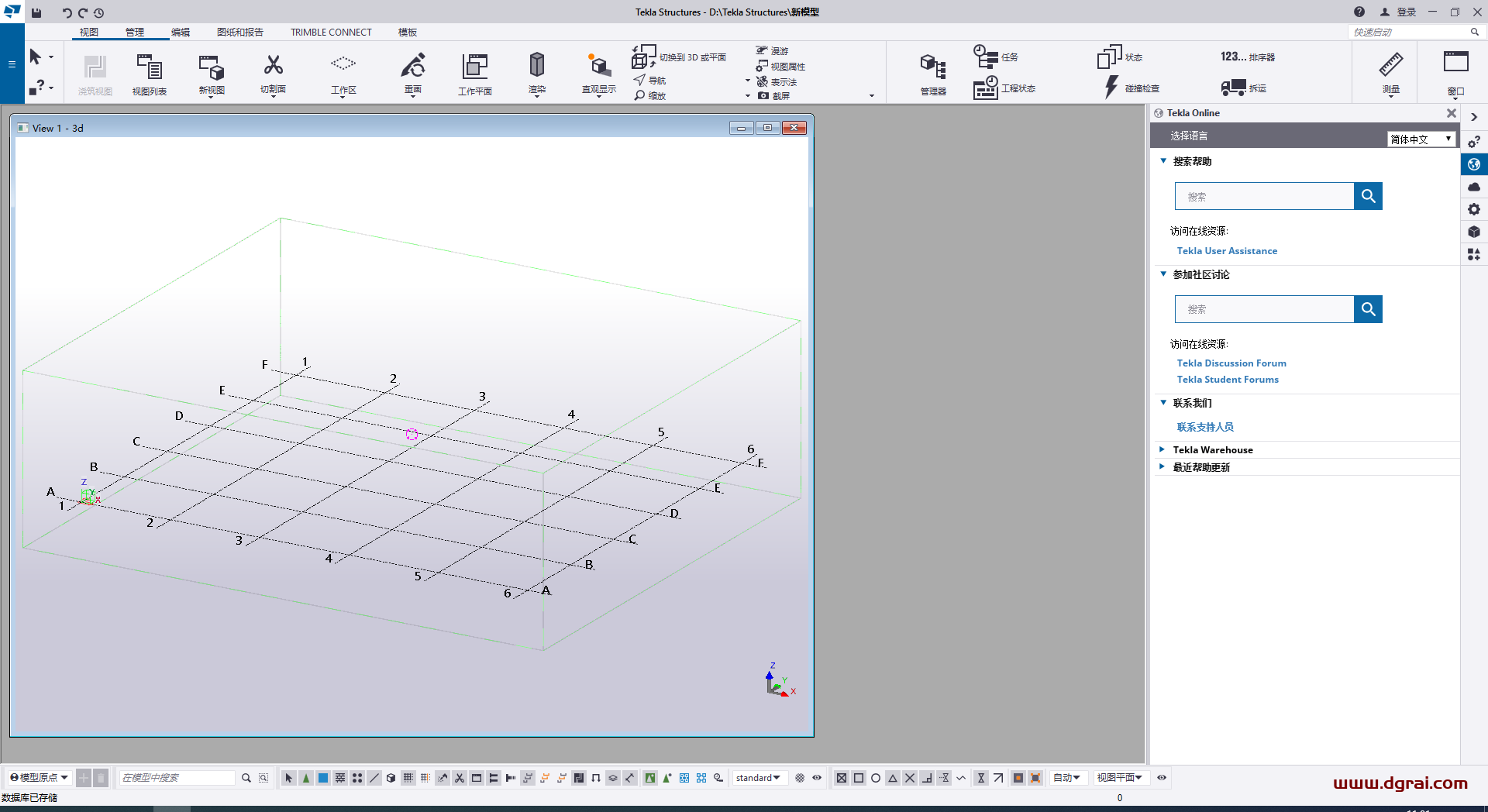Toggle the select all arrow switch
The image size is (1488, 812).
coord(288,778)
